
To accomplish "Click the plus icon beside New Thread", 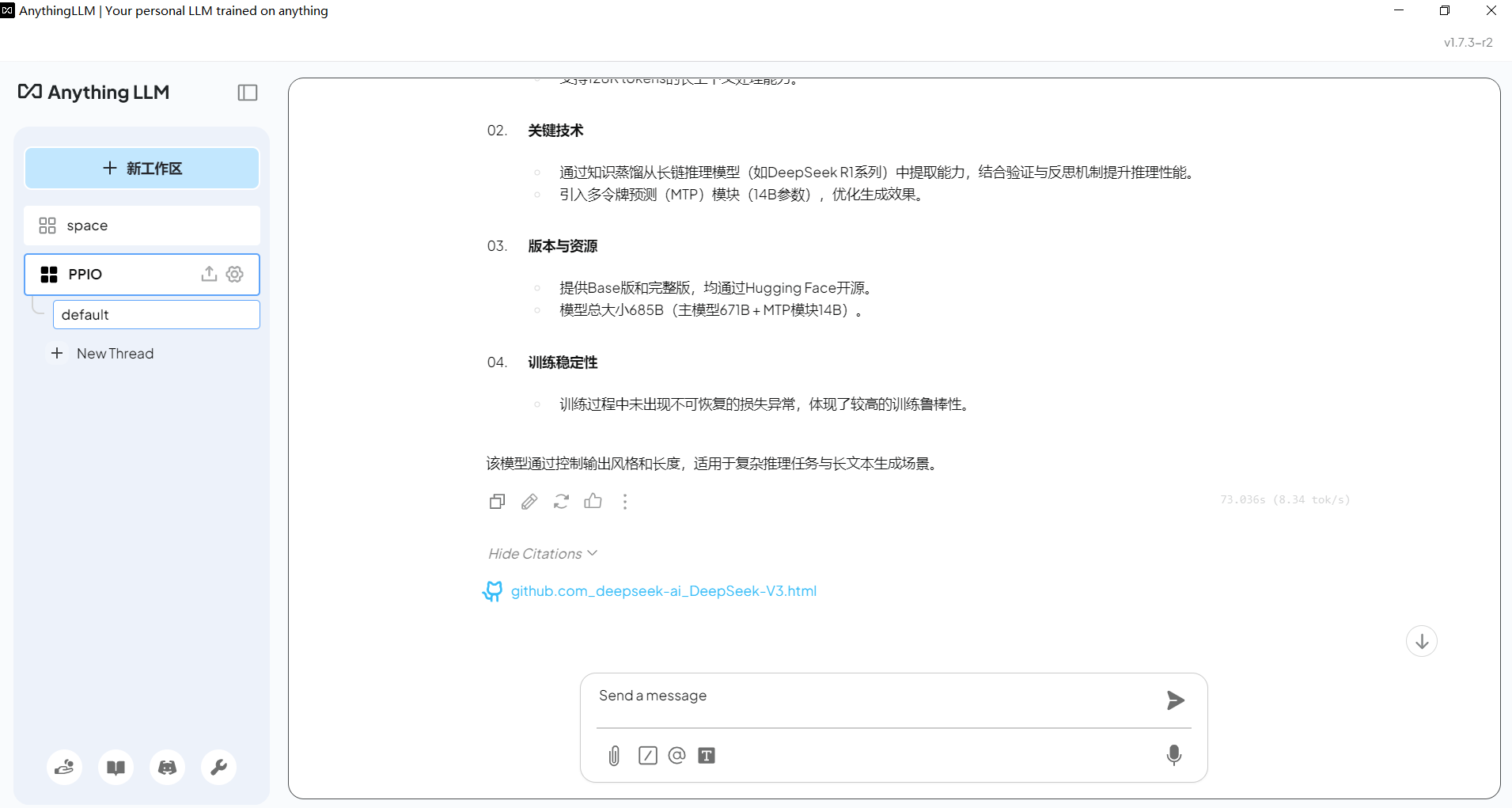I will 57,353.
